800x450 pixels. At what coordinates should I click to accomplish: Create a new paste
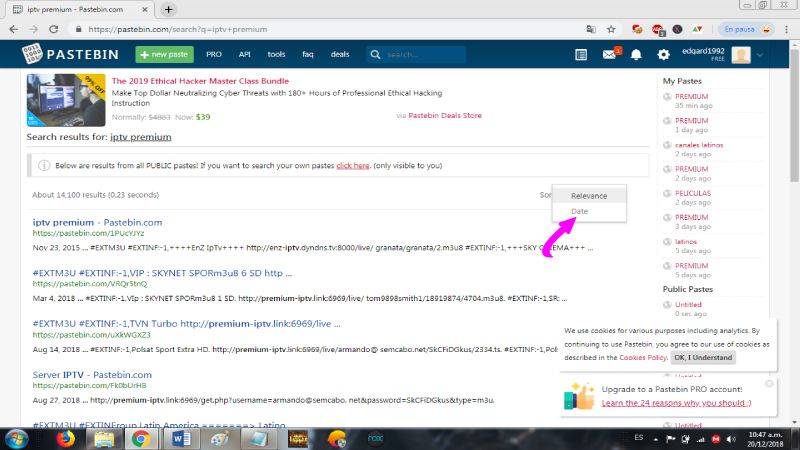pos(164,55)
